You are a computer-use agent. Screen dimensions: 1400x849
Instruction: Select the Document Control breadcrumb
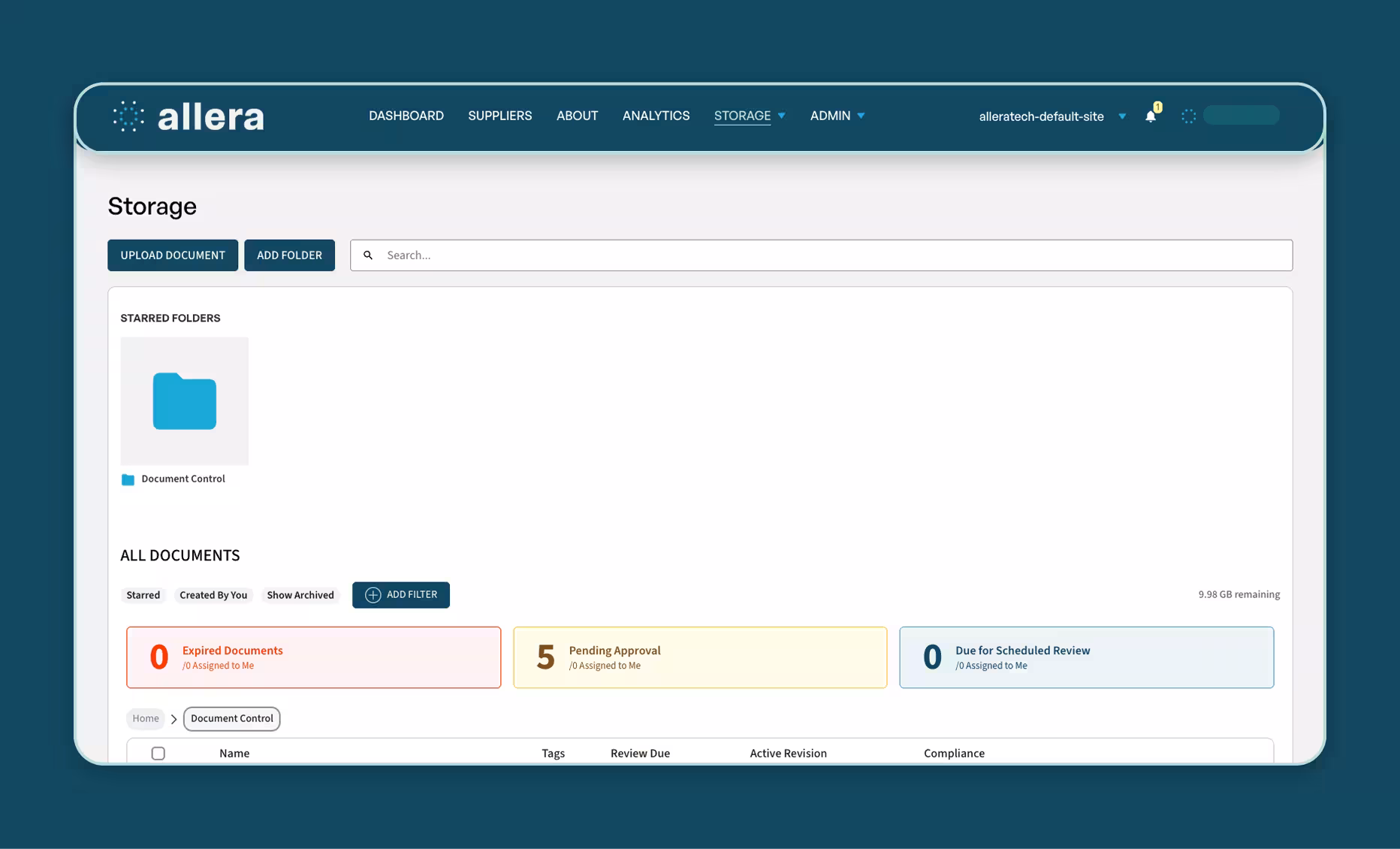click(x=232, y=718)
